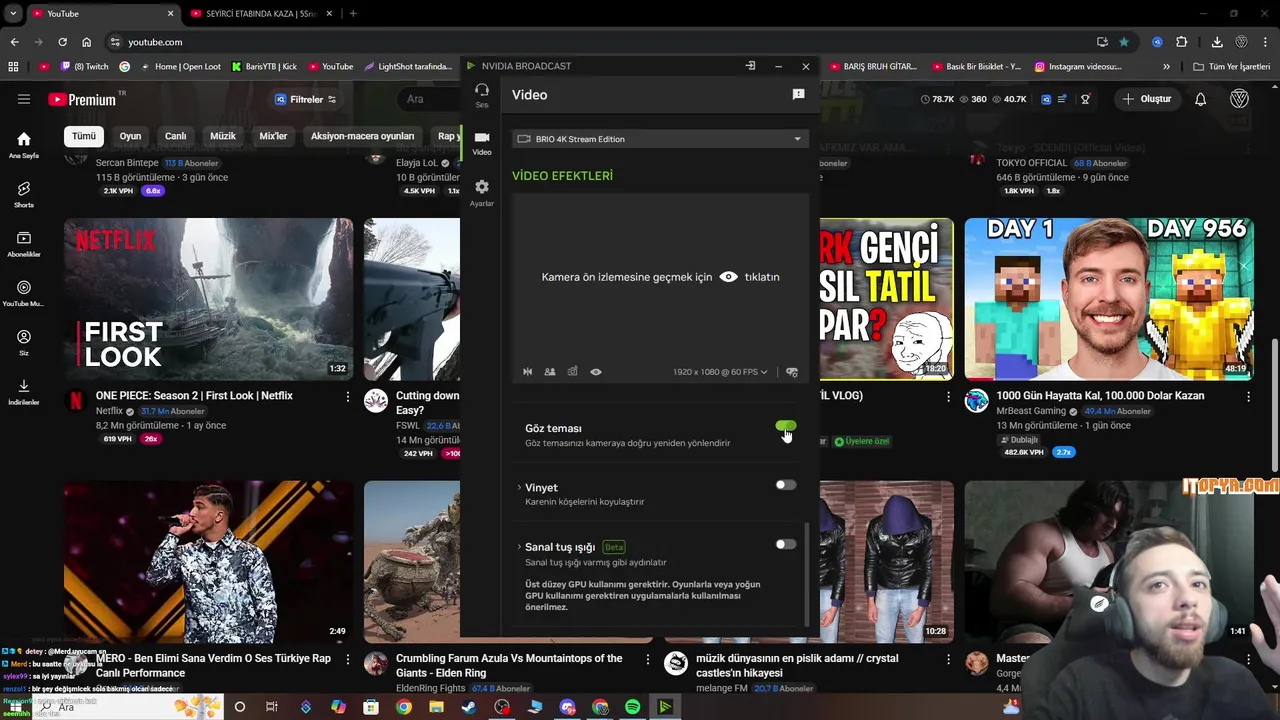Enable the Sanal tuş ışığı toggle
The height and width of the screenshot is (720, 1280).
pyautogui.click(x=786, y=544)
